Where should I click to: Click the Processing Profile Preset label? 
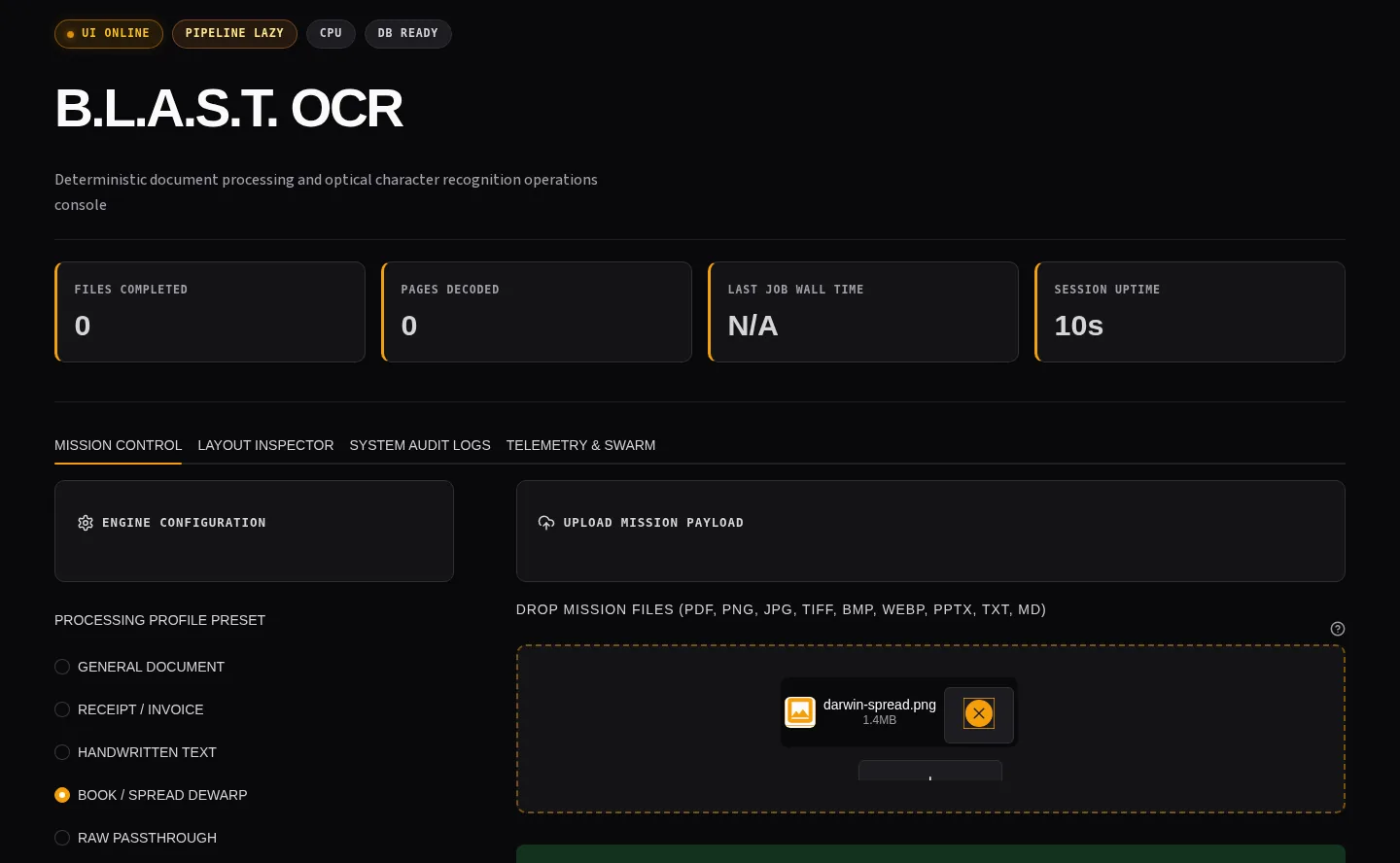[159, 620]
